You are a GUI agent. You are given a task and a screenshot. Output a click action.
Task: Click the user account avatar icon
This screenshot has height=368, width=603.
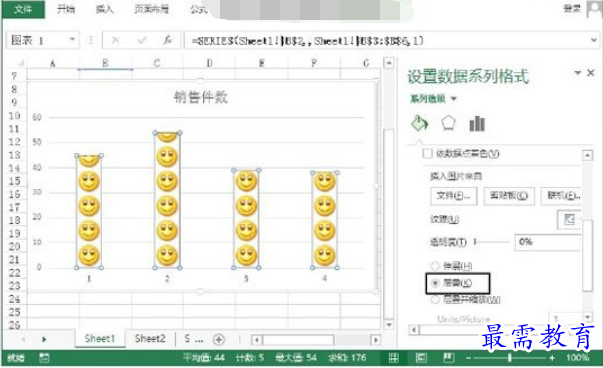point(595,8)
